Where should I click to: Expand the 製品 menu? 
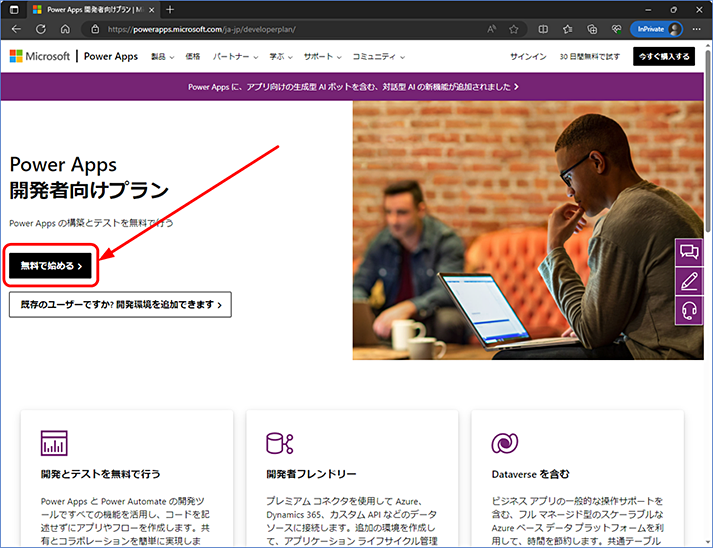[162, 57]
